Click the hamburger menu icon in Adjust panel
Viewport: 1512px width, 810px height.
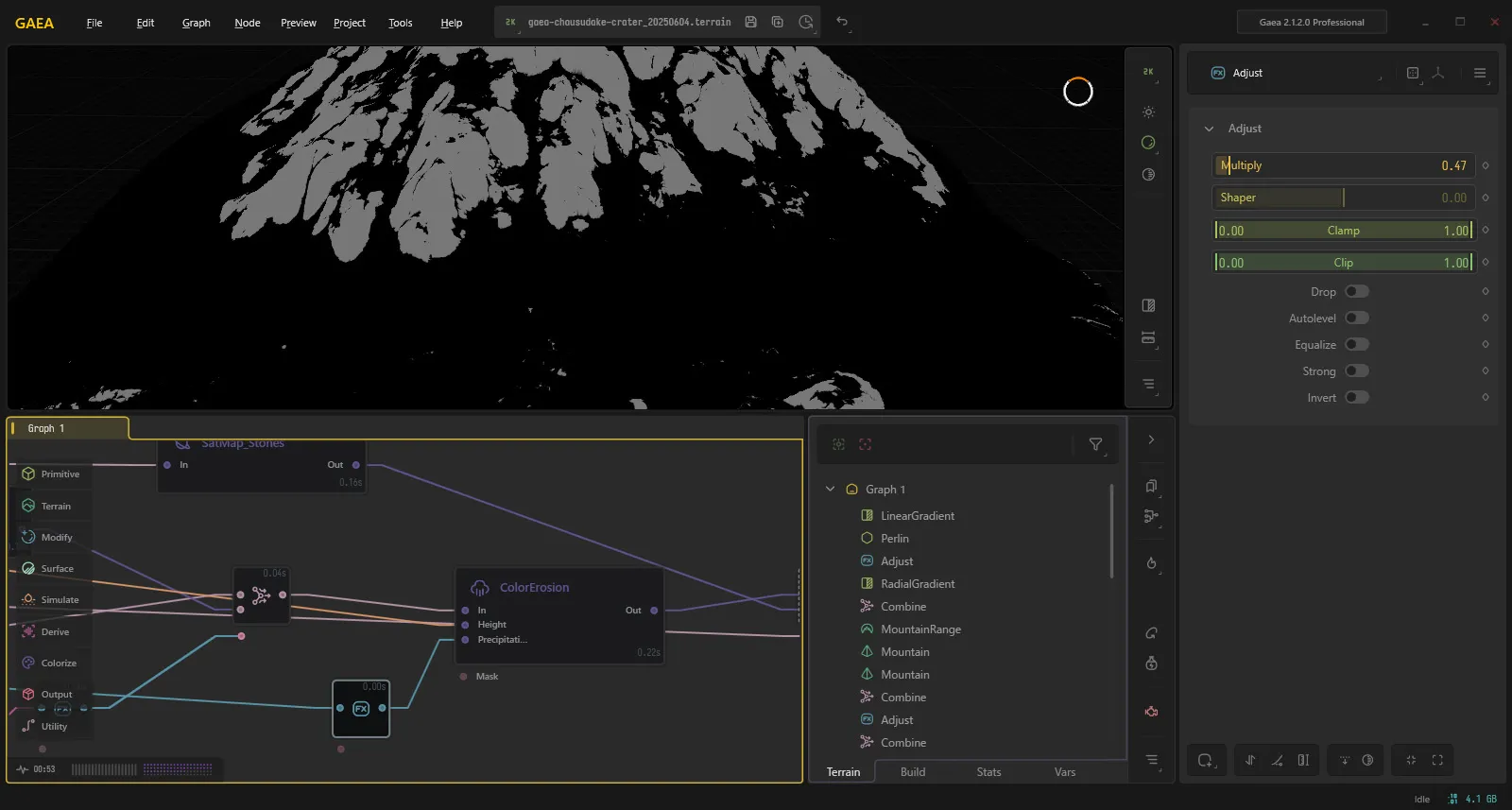[x=1480, y=73]
